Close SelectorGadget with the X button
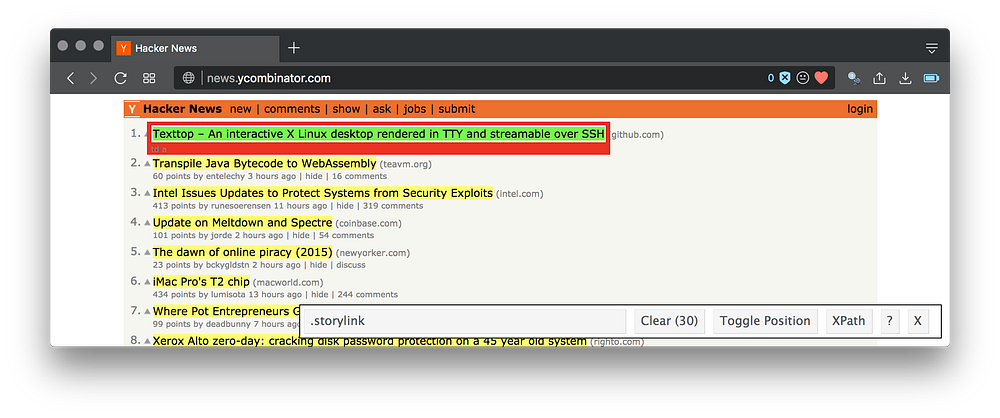Screen dimensions: 1000x418 click(918, 321)
